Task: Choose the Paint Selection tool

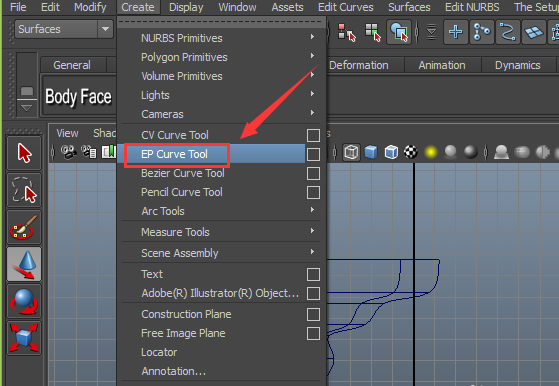Action: pos(24,227)
